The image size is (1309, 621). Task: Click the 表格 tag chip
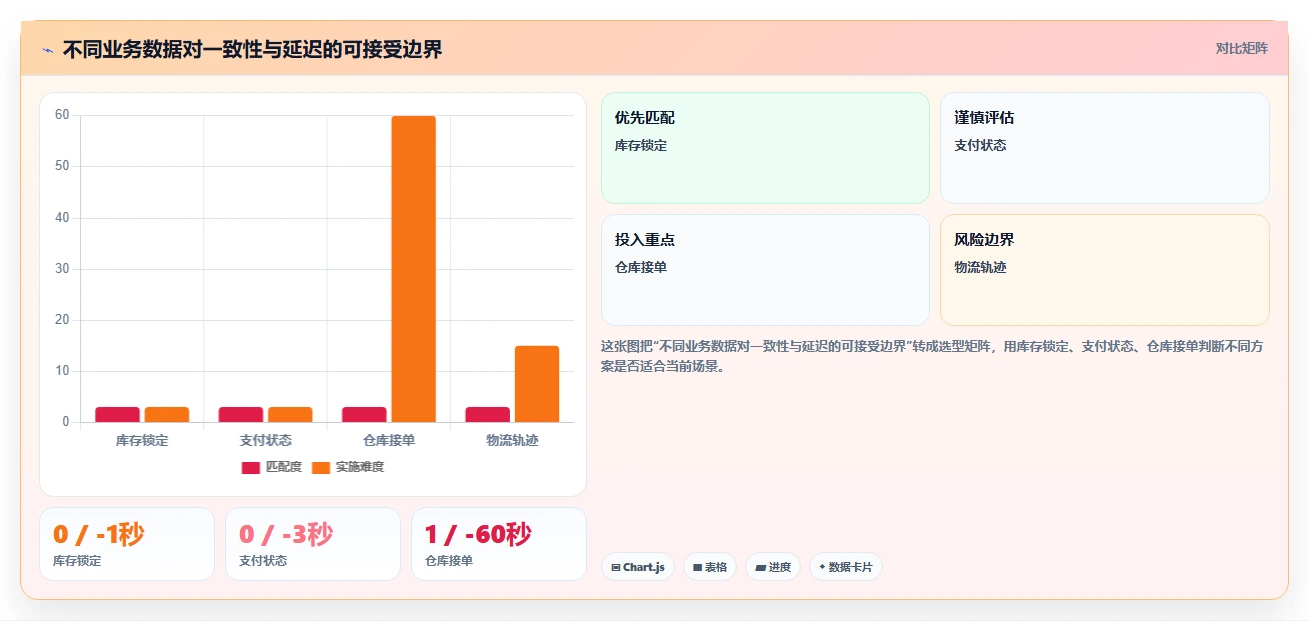click(x=710, y=567)
